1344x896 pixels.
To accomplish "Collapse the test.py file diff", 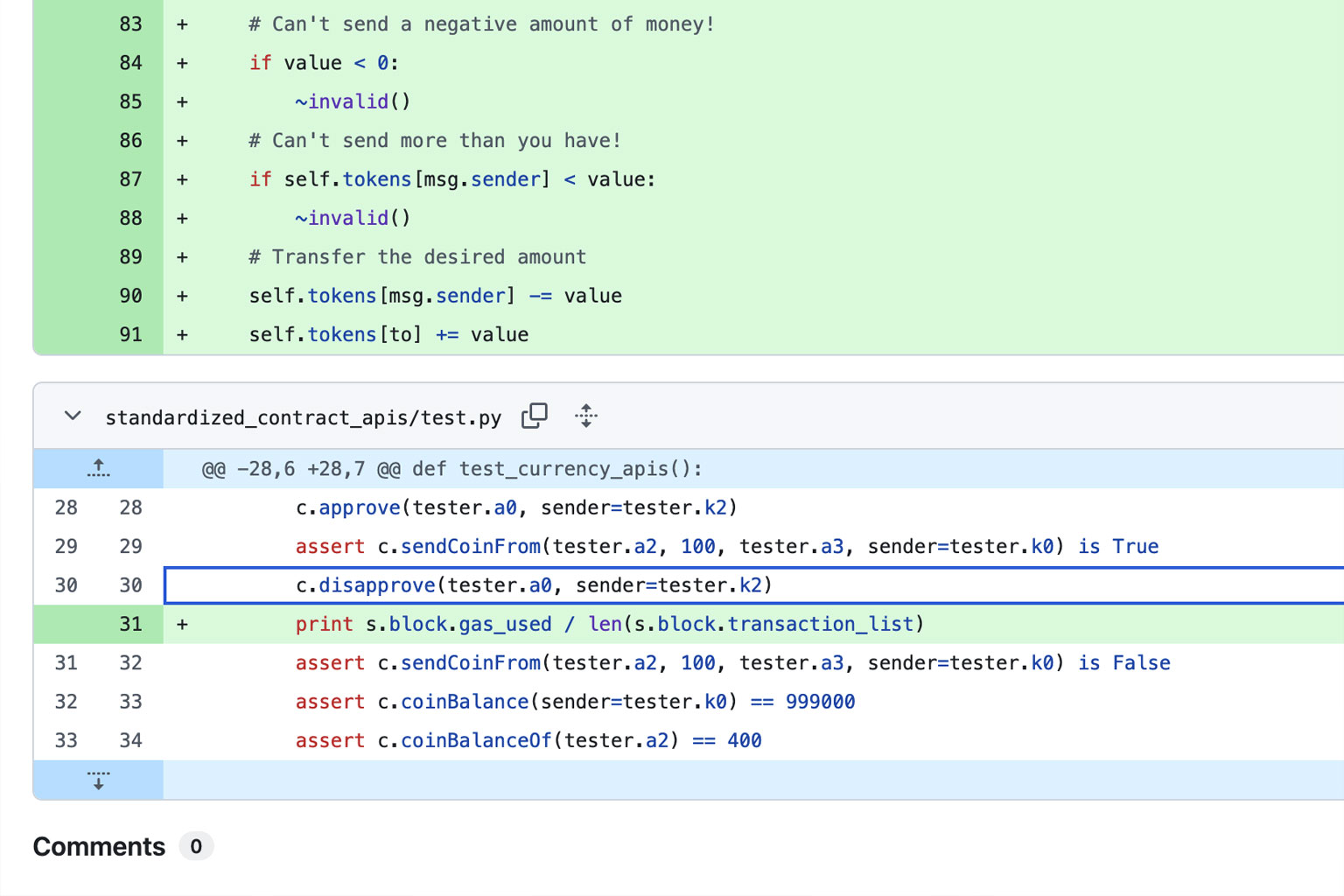I will click(73, 416).
